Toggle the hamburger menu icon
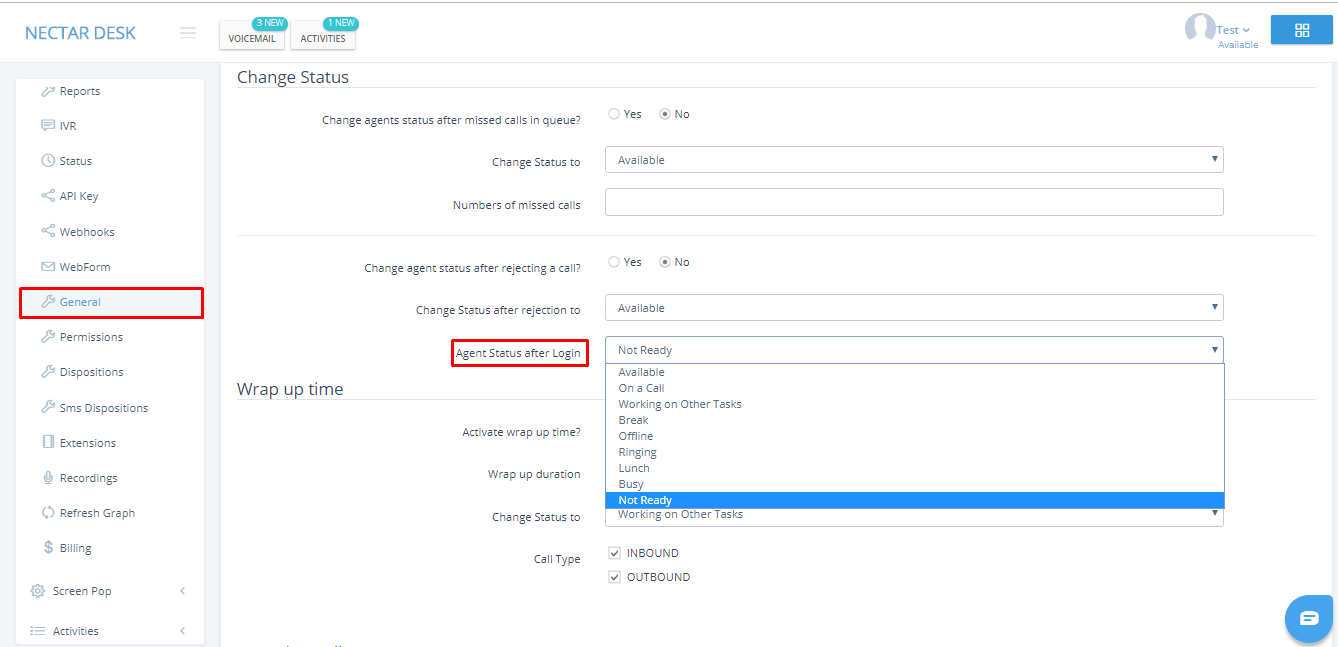This screenshot has width=1338, height=647. coord(188,32)
